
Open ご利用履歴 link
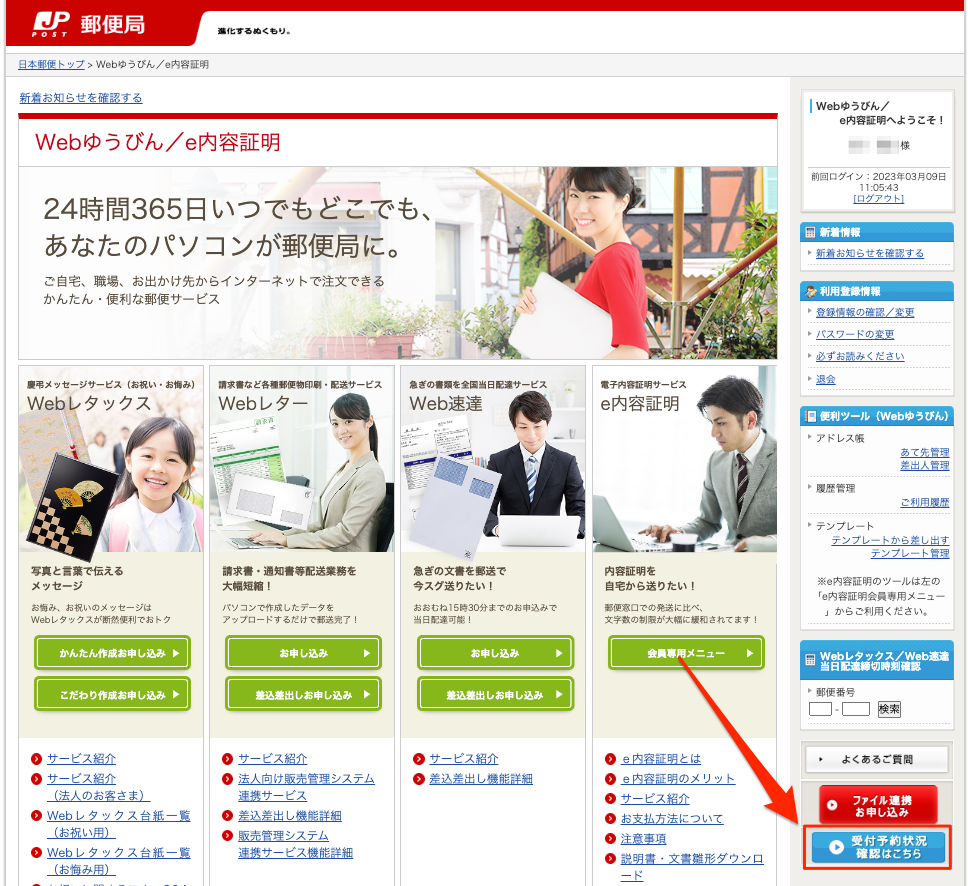pos(924,503)
